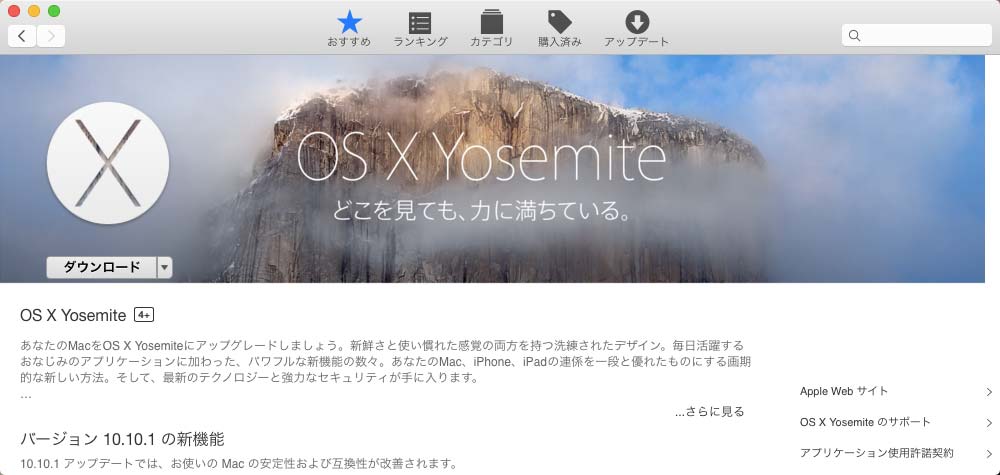The image size is (1000, 475).
Task: Open the カテゴリ categories tab
Action: (491, 29)
